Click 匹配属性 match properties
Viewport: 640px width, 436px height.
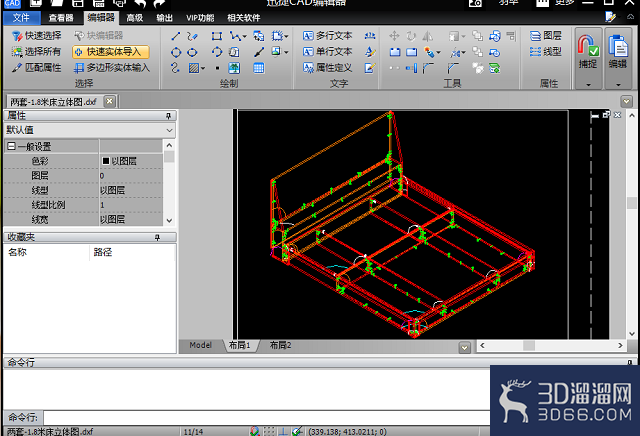[x=37, y=68]
